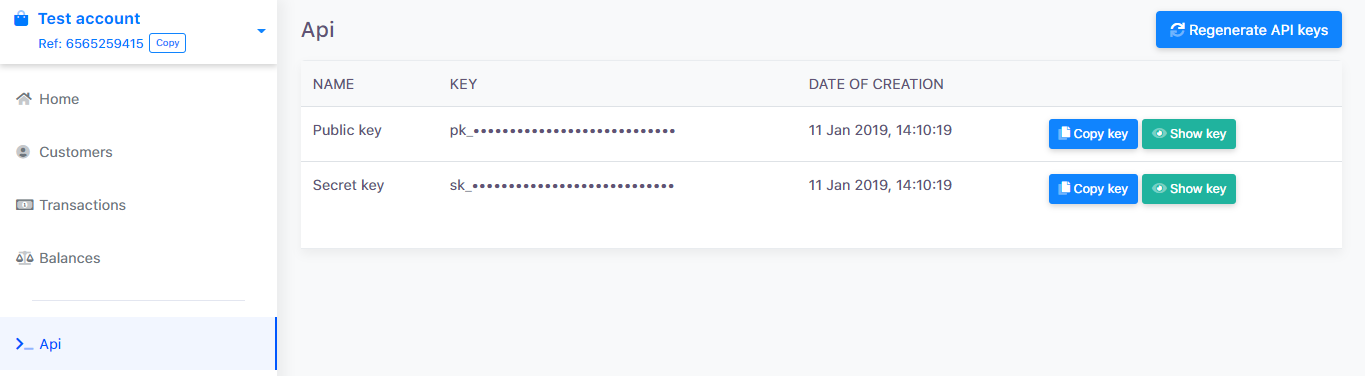Copy the Secret key
1365x376 pixels.
tap(1093, 189)
